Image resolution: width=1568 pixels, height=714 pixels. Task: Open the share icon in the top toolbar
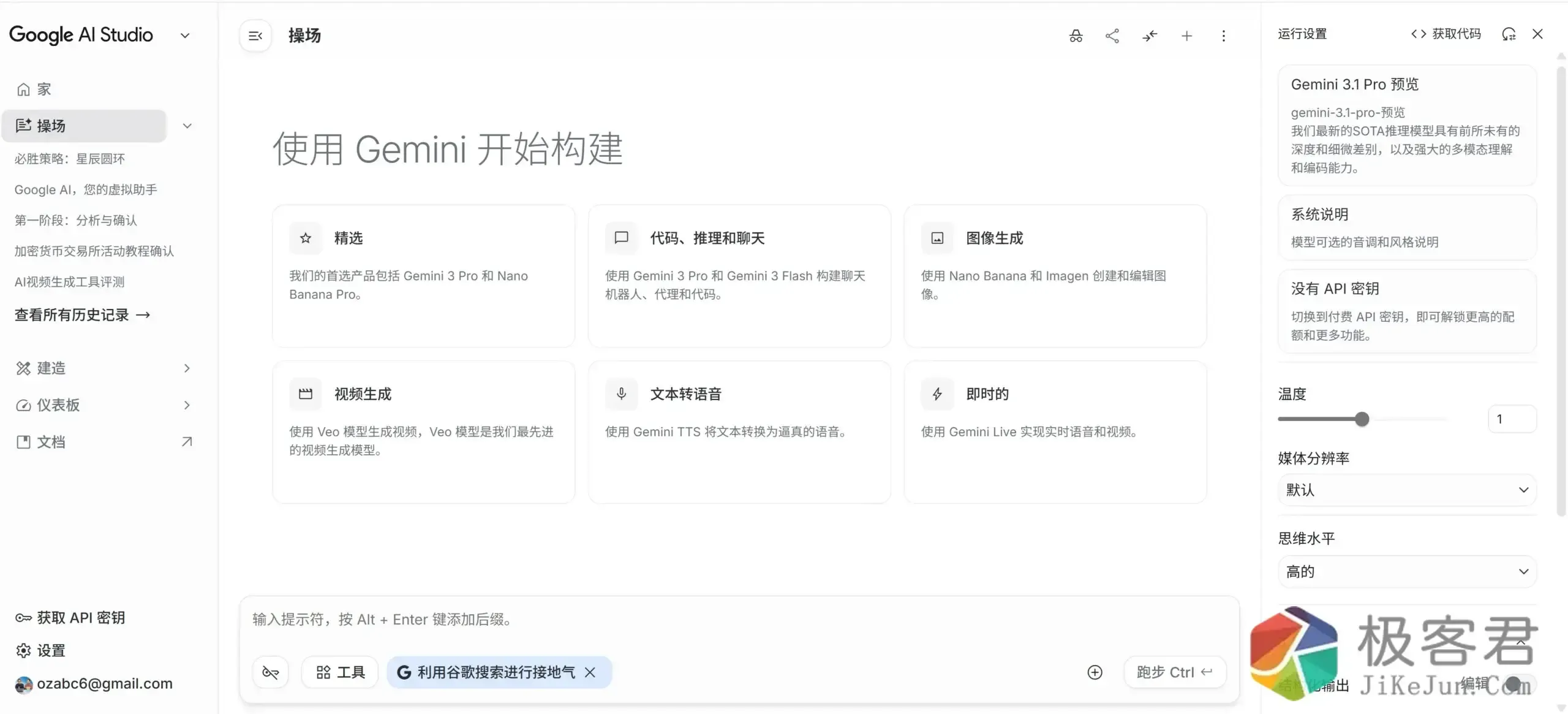[x=1113, y=36]
